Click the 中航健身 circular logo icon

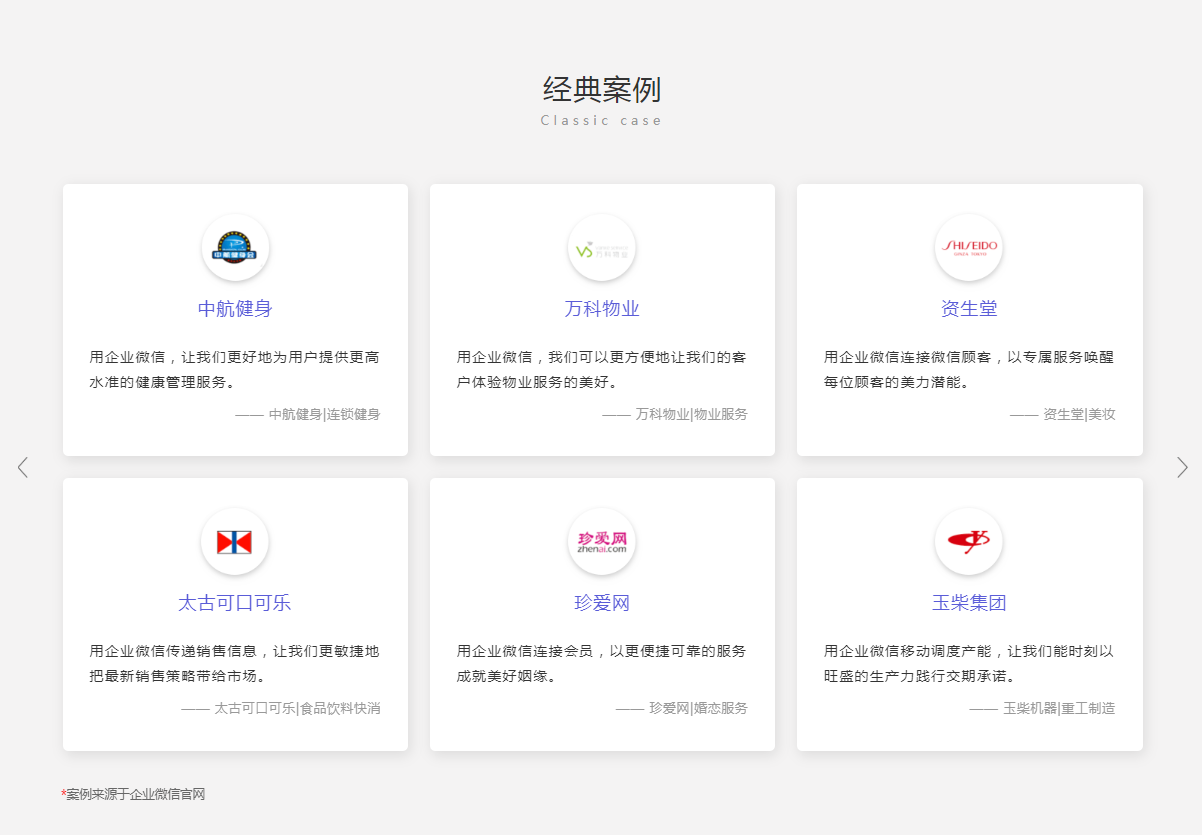235,247
